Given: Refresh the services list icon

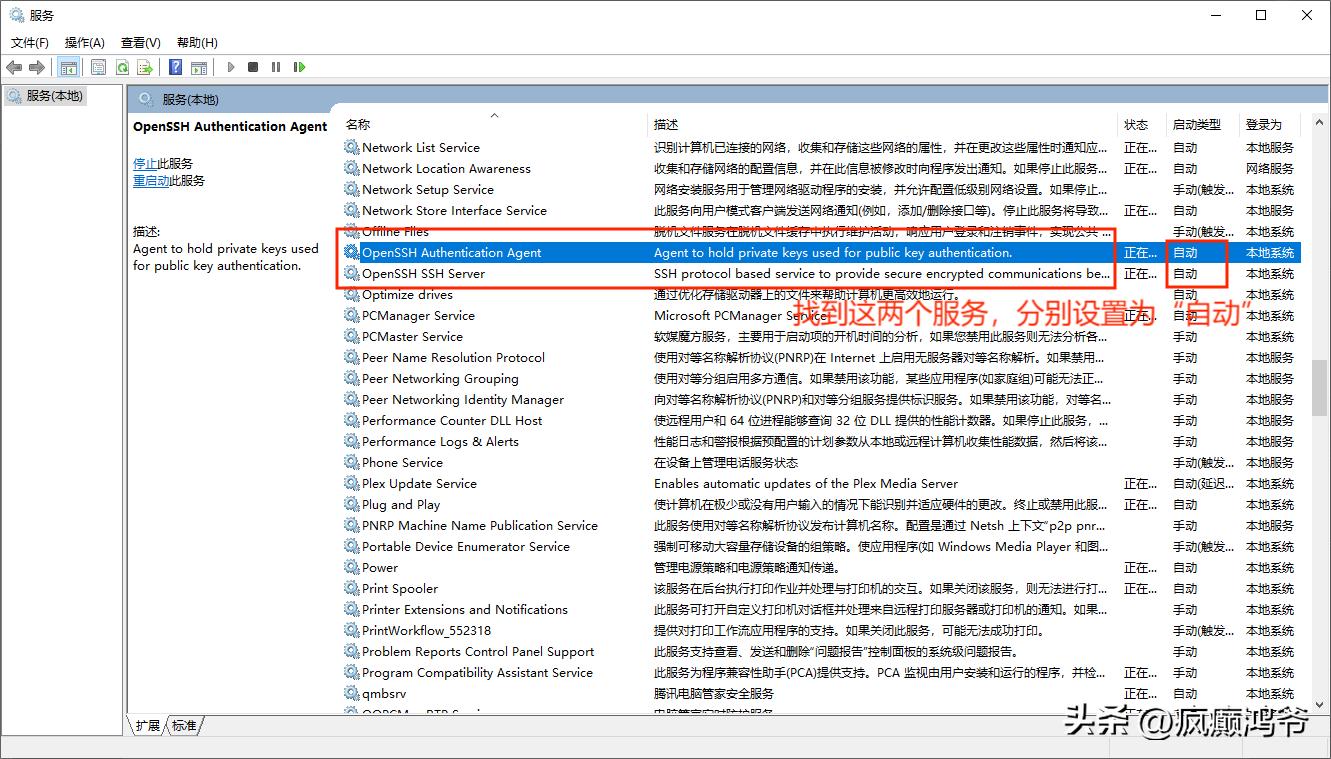Looking at the screenshot, I should (x=122, y=67).
